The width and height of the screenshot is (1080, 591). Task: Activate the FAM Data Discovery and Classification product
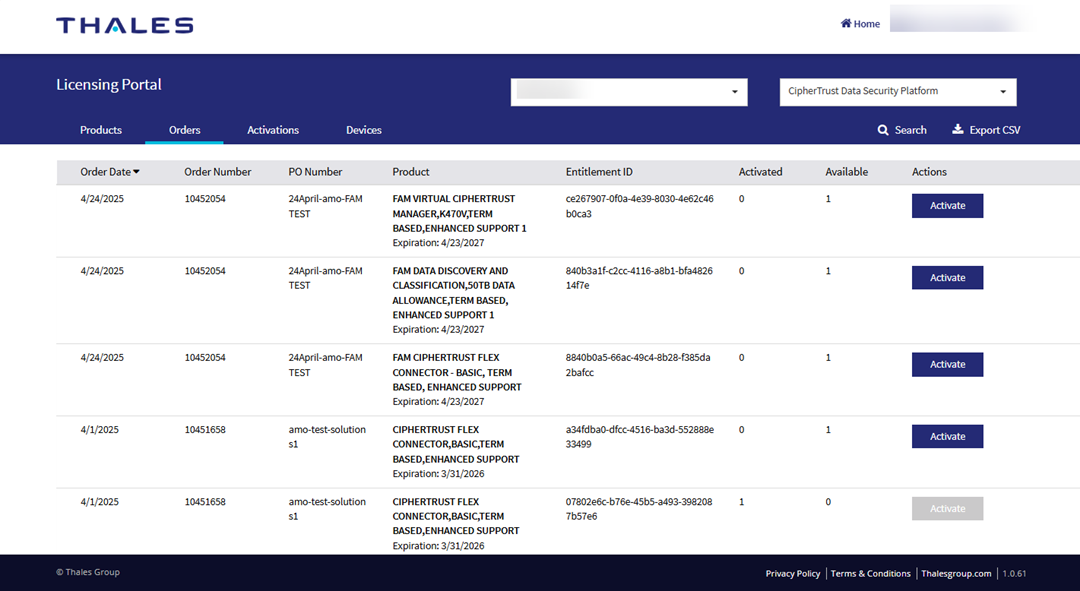coord(946,277)
